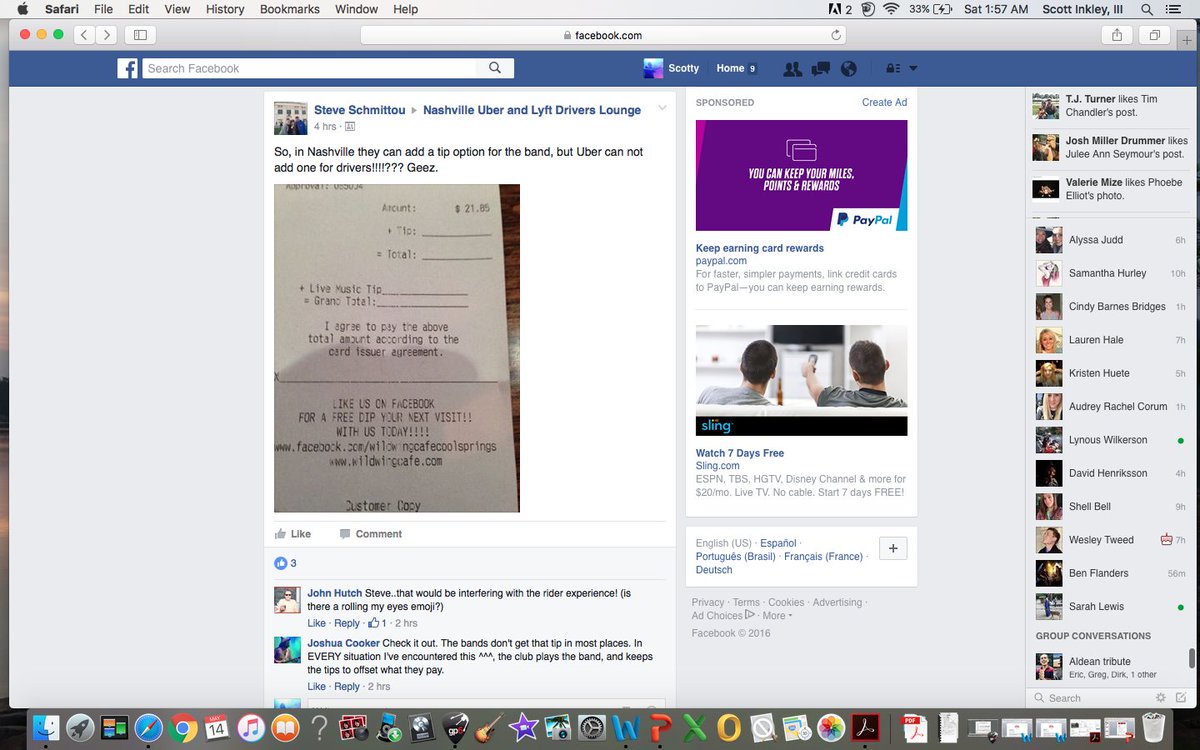Open the File menu
Image resolution: width=1200 pixels, height=750 pixels.
(103, 9)
